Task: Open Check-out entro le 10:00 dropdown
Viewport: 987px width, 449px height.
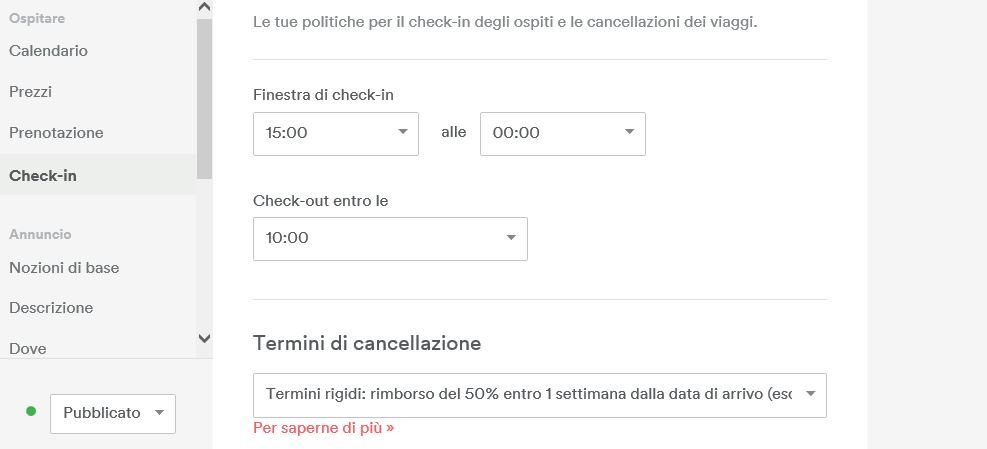Action: [390, 238]
